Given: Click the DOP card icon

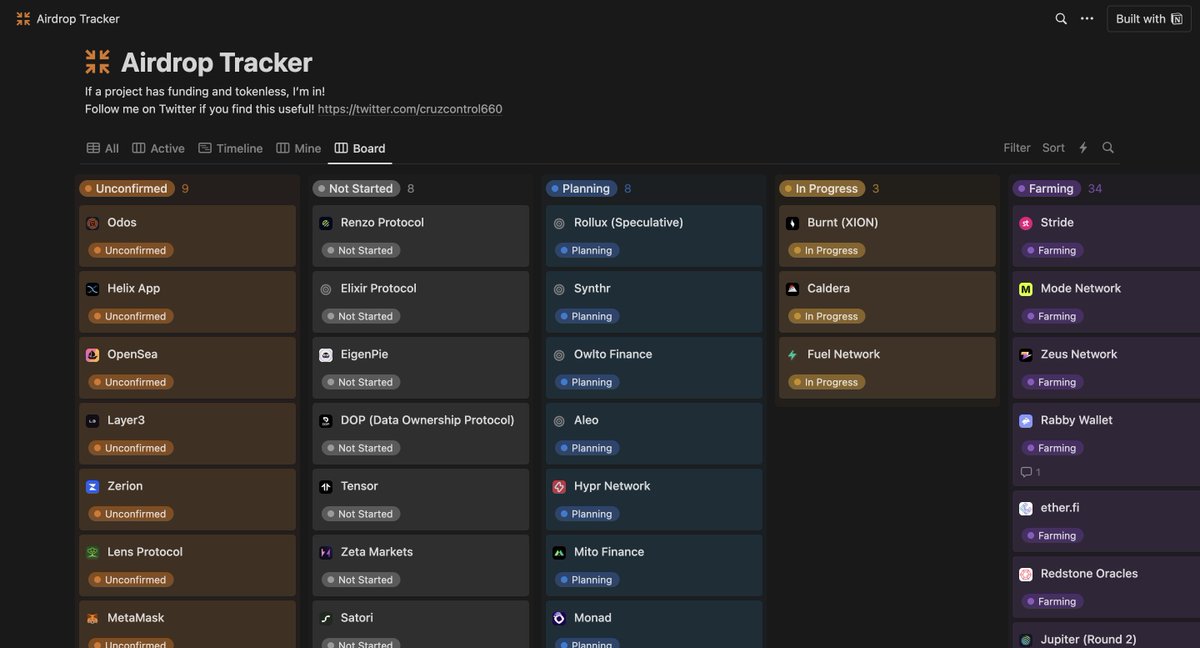Looking at the screenshot, I should coord(326,421).
